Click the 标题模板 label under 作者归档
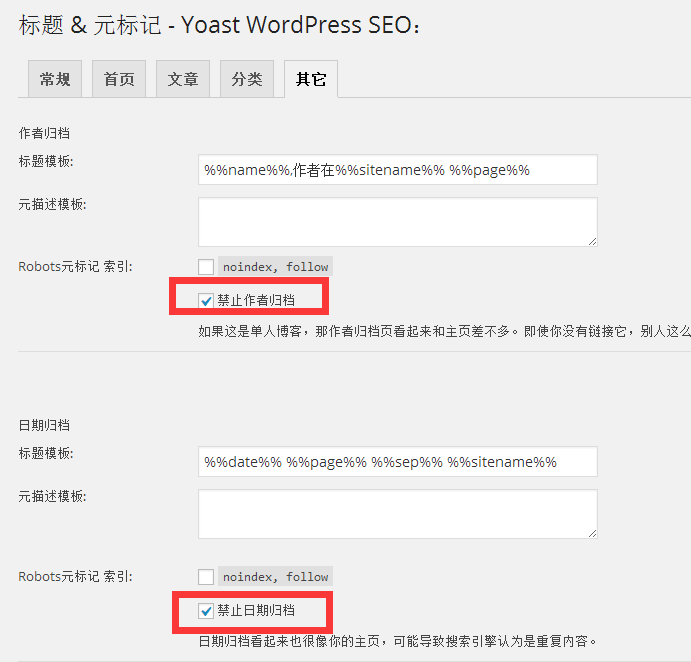This screenshot has height=662, width=691. 46,161
